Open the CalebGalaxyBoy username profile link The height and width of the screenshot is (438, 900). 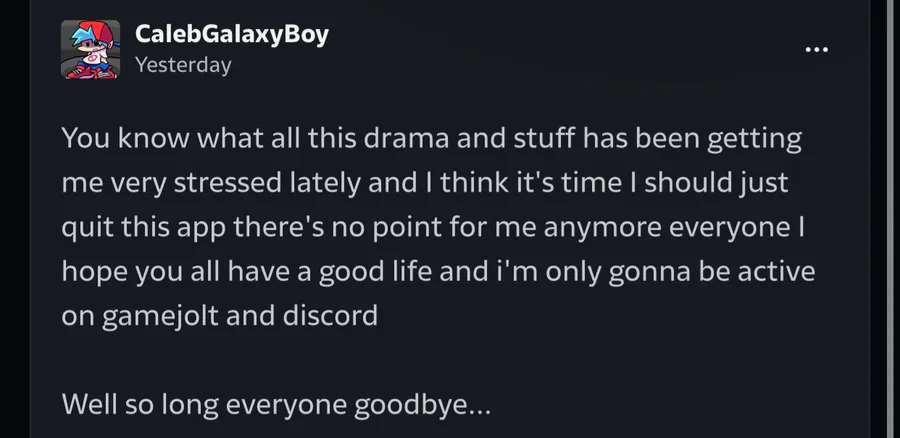click(232, 34)
